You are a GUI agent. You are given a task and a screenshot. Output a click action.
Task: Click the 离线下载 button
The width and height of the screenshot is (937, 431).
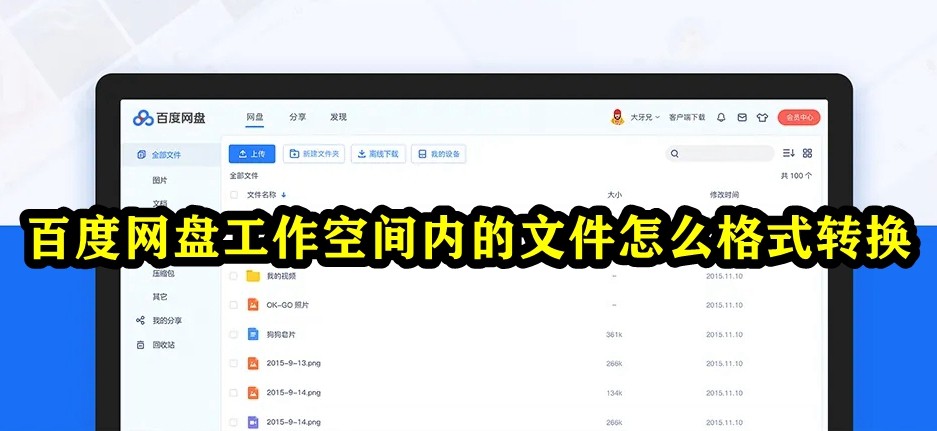378,154
